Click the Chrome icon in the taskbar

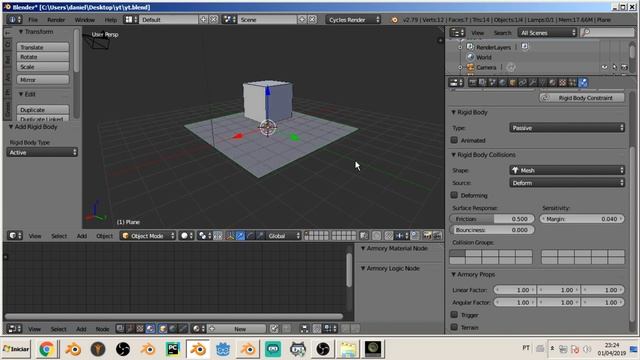pyautogui.click(x=47, y=349)
